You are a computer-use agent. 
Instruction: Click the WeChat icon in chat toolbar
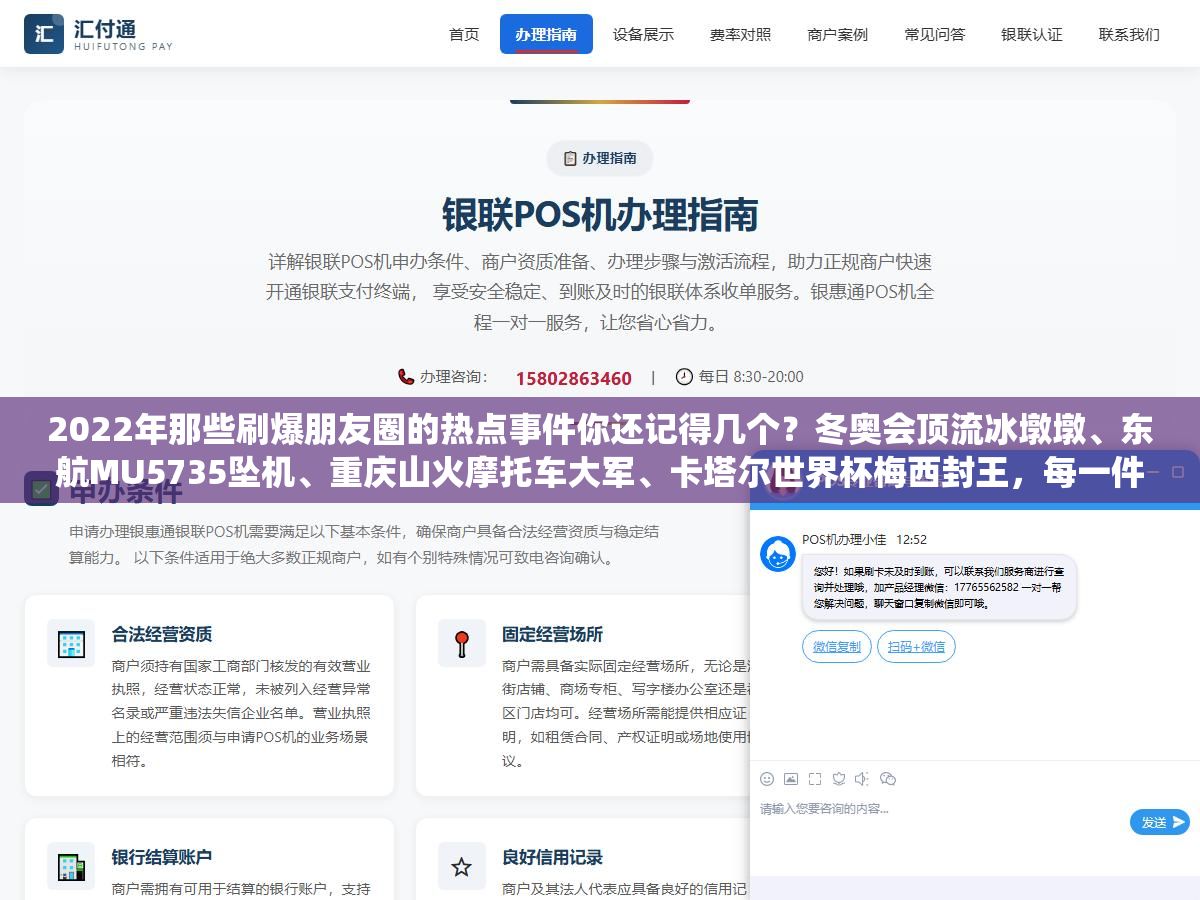coord(888,779)
